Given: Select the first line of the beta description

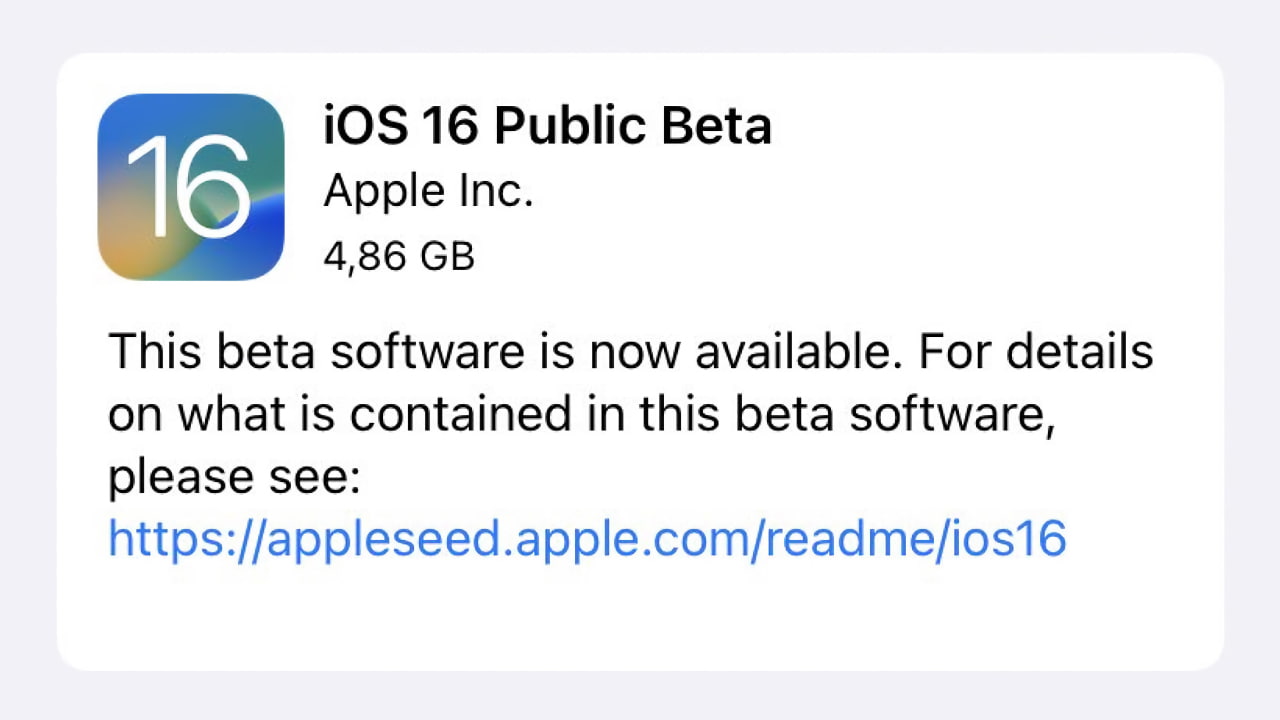Looking at the screenshot, I should point(630,350).
